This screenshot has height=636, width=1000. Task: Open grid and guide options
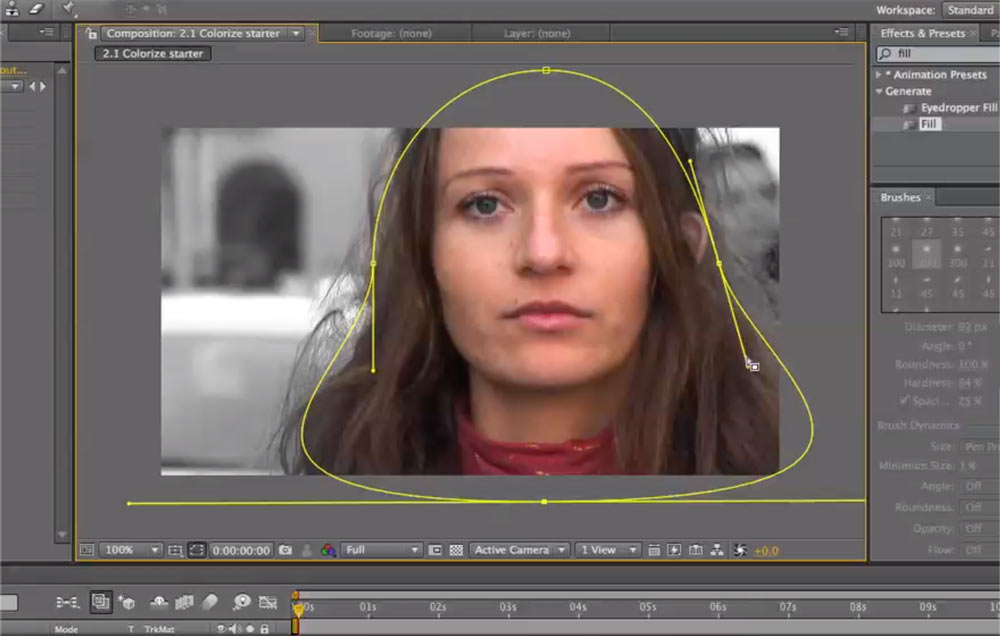175,550
